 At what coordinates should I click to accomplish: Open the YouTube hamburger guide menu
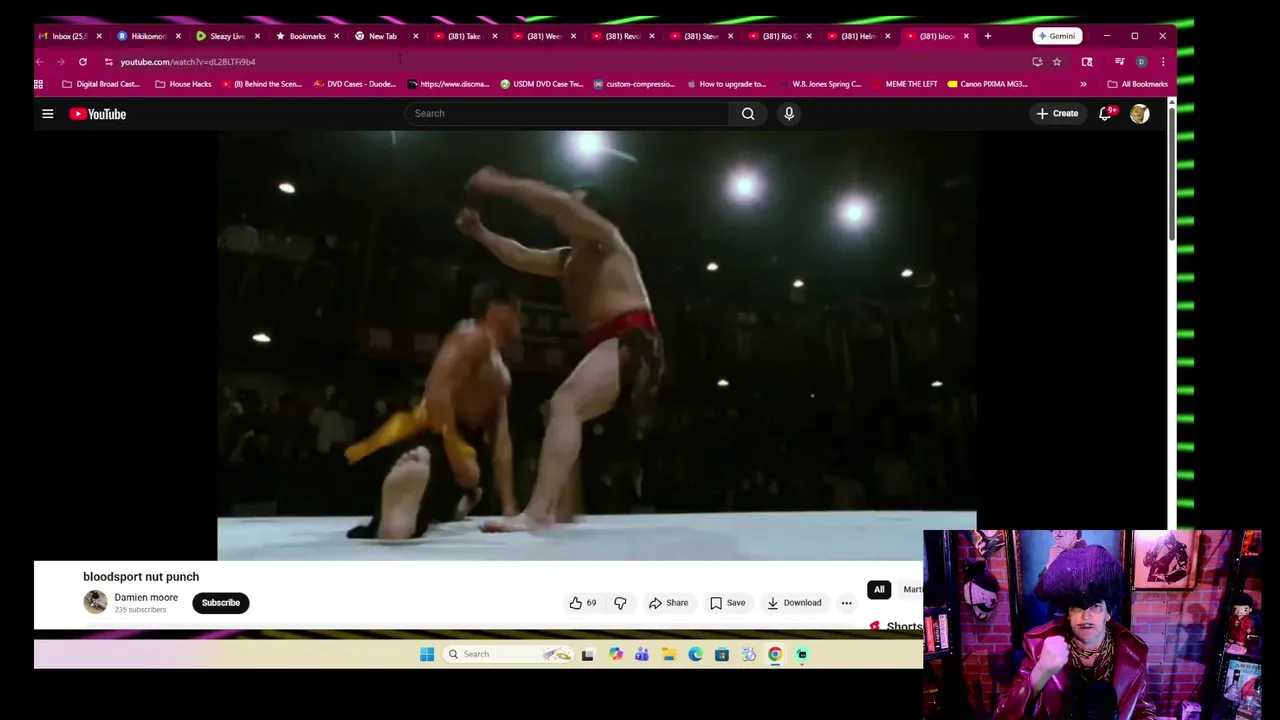pos(47,114)
